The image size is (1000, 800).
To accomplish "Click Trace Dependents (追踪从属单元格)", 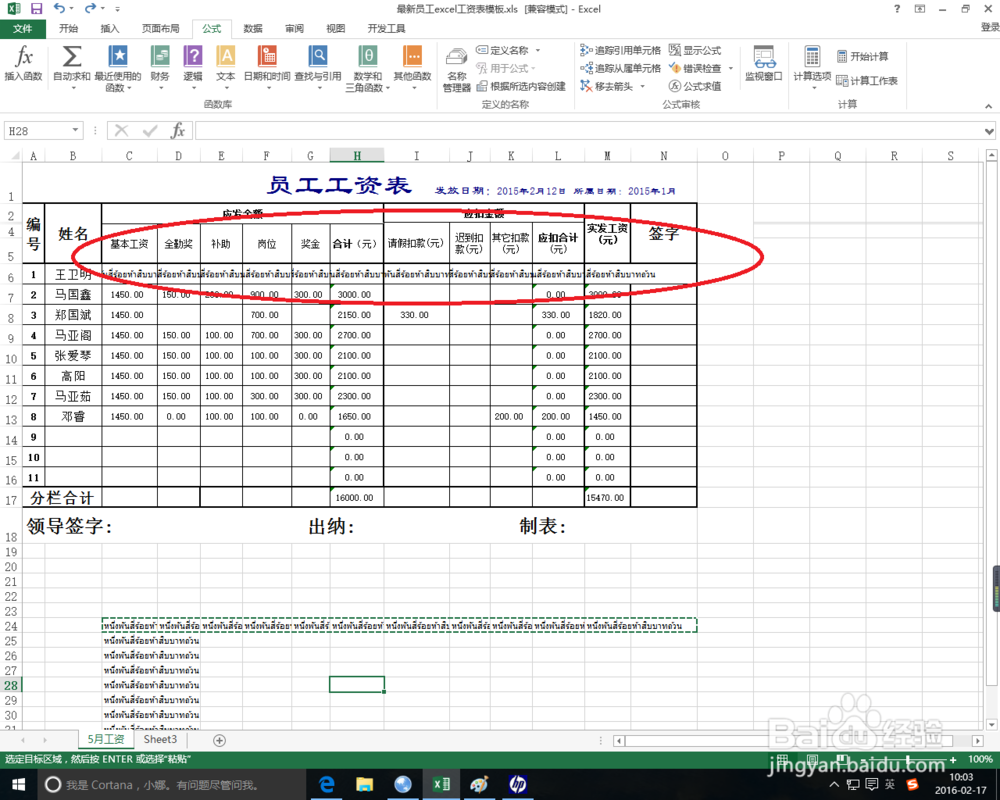I will click(621, 68).
